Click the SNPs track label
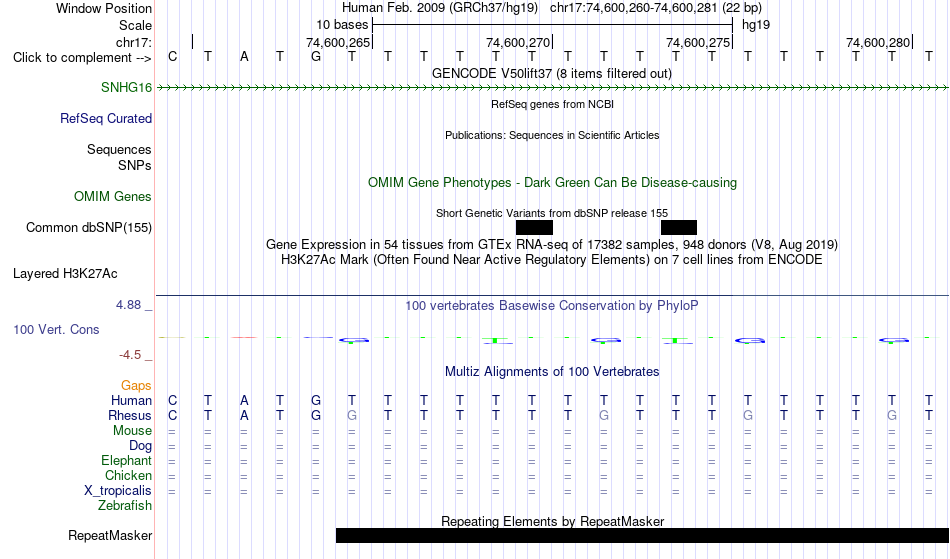The image size is (950, 559). click(135, 165)
